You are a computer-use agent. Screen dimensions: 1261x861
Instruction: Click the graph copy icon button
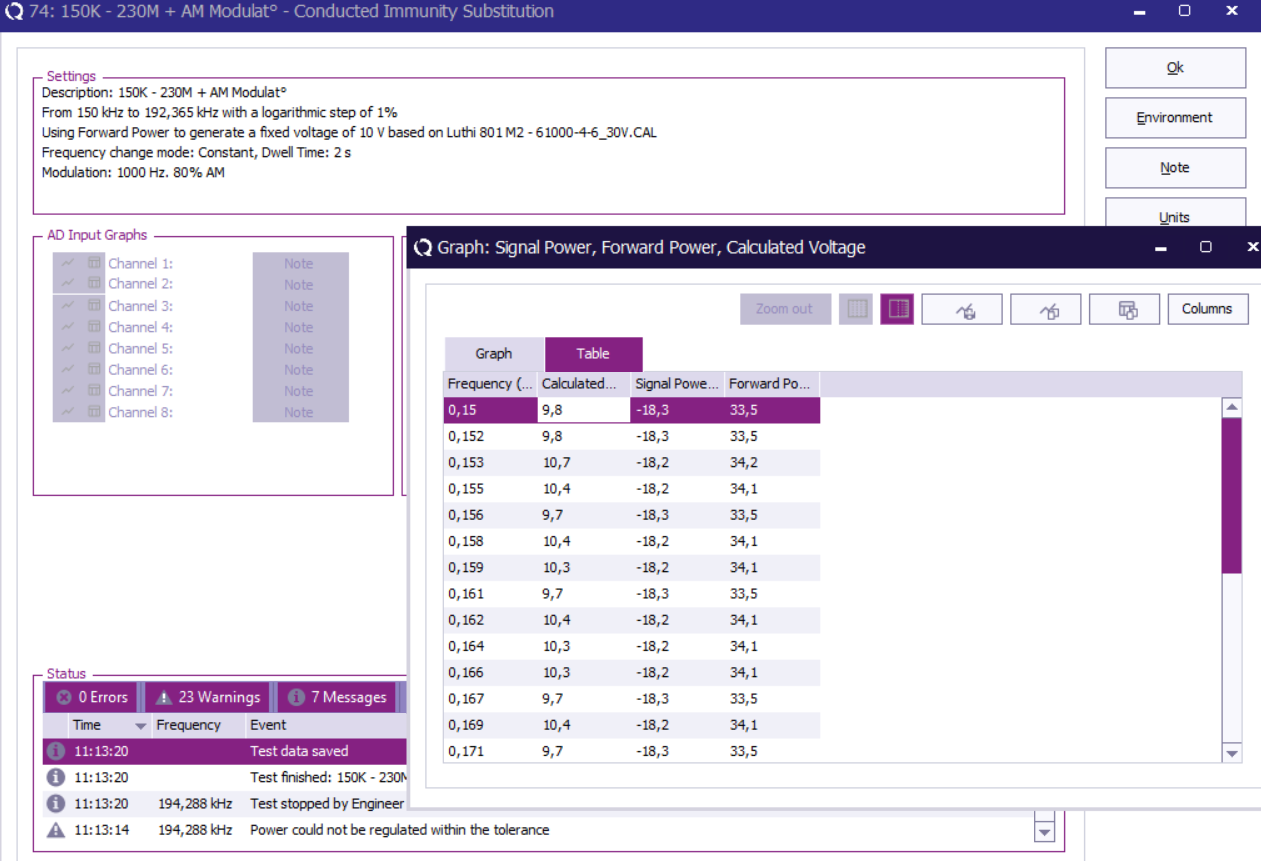pyautogui.click(x=1046, y=309)
